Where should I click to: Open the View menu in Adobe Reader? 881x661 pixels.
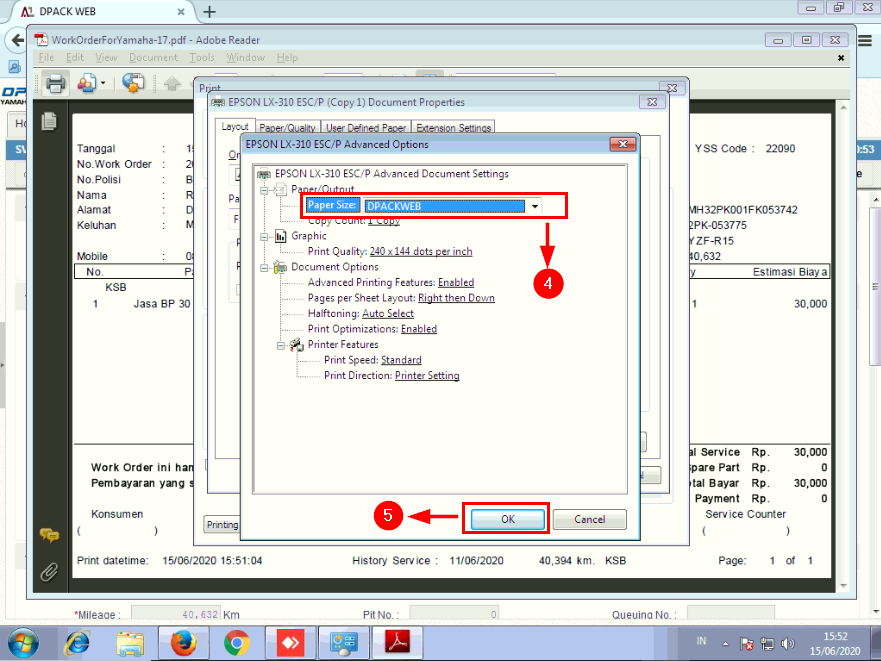(106, 57)
